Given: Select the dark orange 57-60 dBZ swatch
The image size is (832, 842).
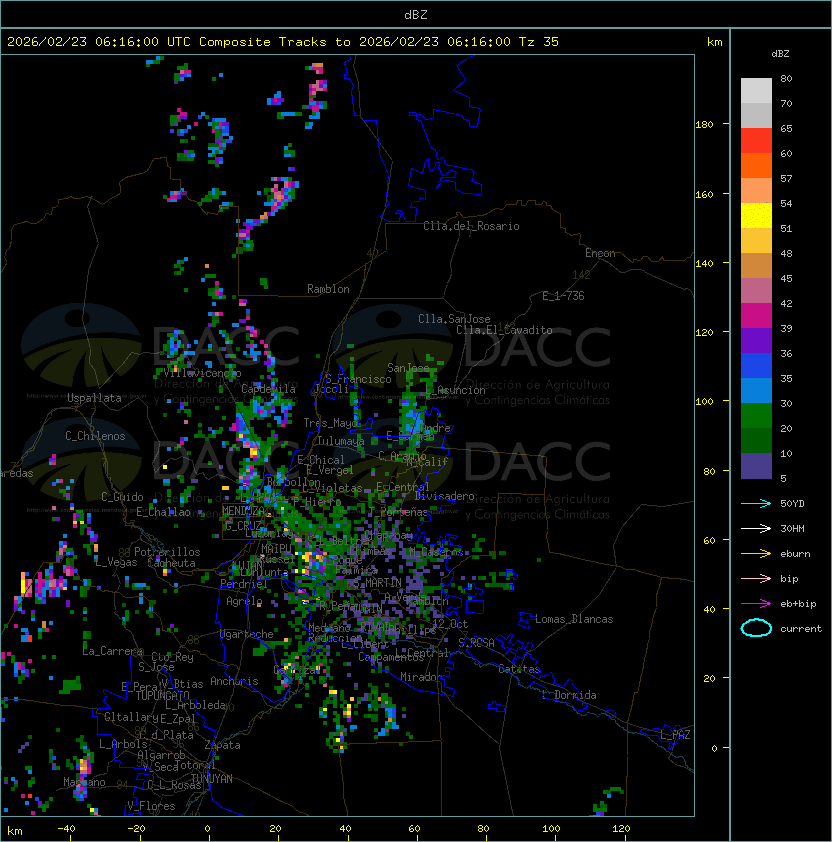Looking at the screenshot, I should [756, 166].
